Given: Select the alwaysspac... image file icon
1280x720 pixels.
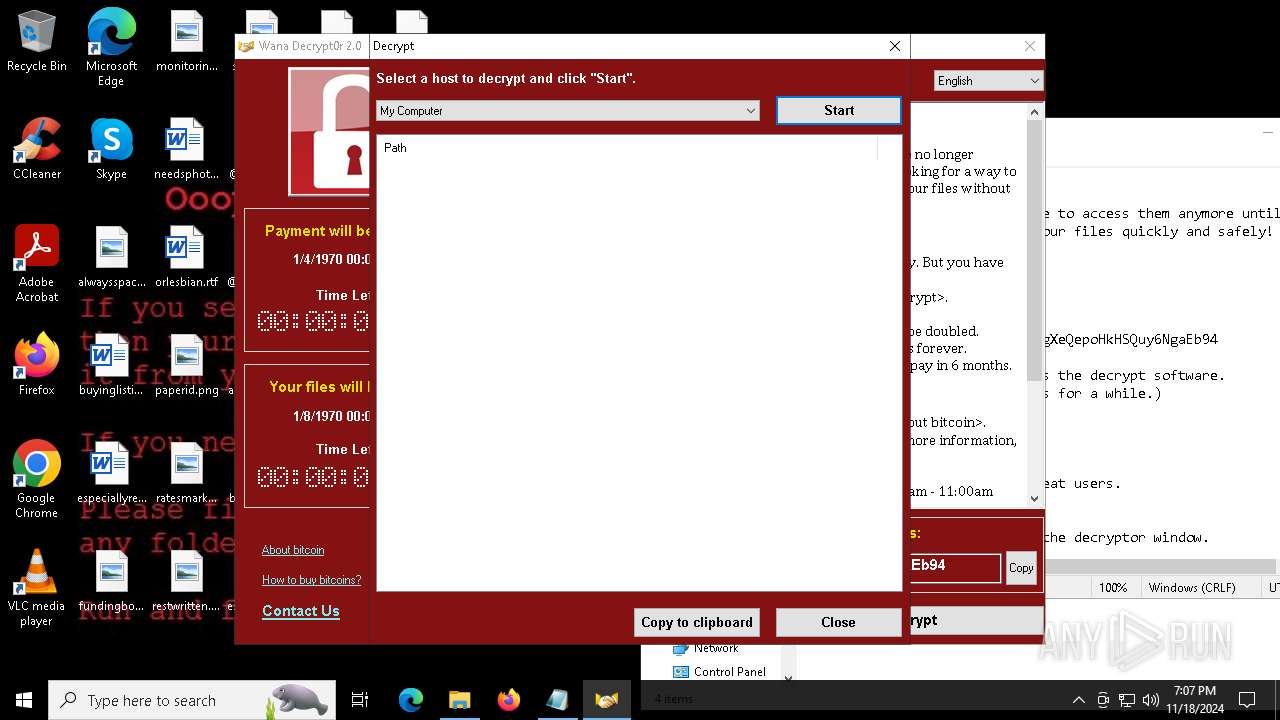Looking at the screenshot, I should (111, 257).
